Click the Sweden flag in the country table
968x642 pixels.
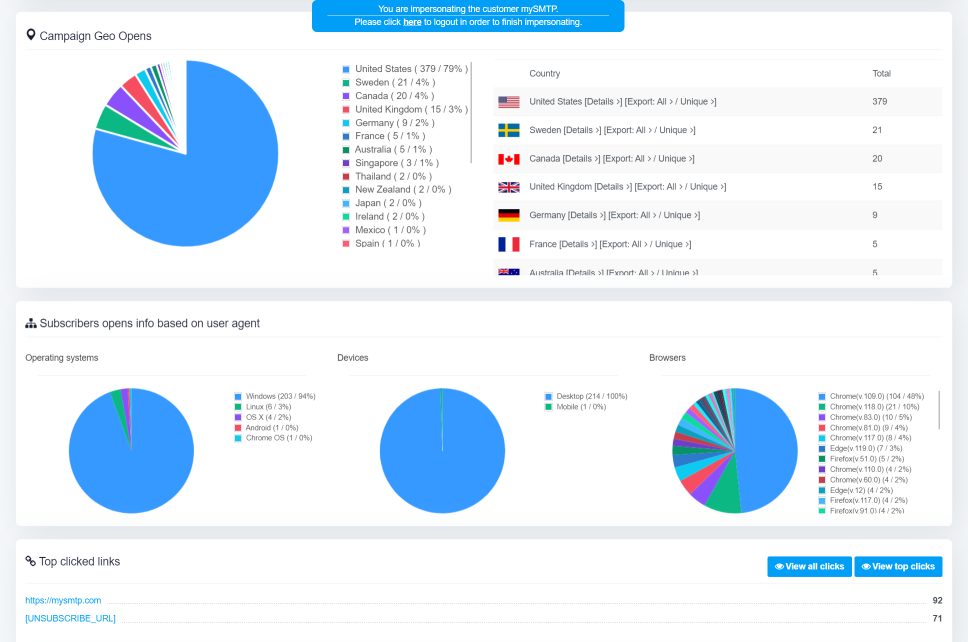pyautogui.click(x=509, y=130)
